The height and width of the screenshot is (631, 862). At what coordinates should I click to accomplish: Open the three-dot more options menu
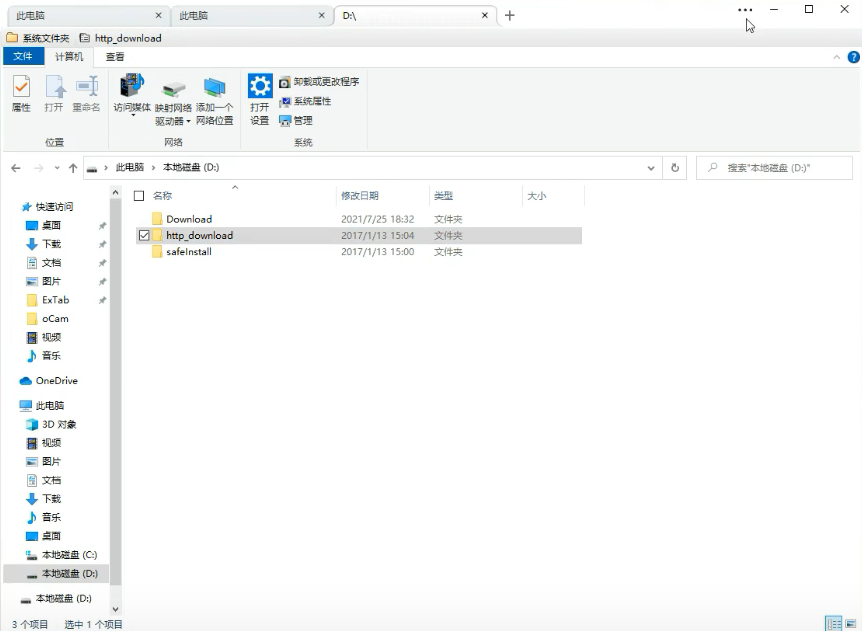[x=745, y=10]
